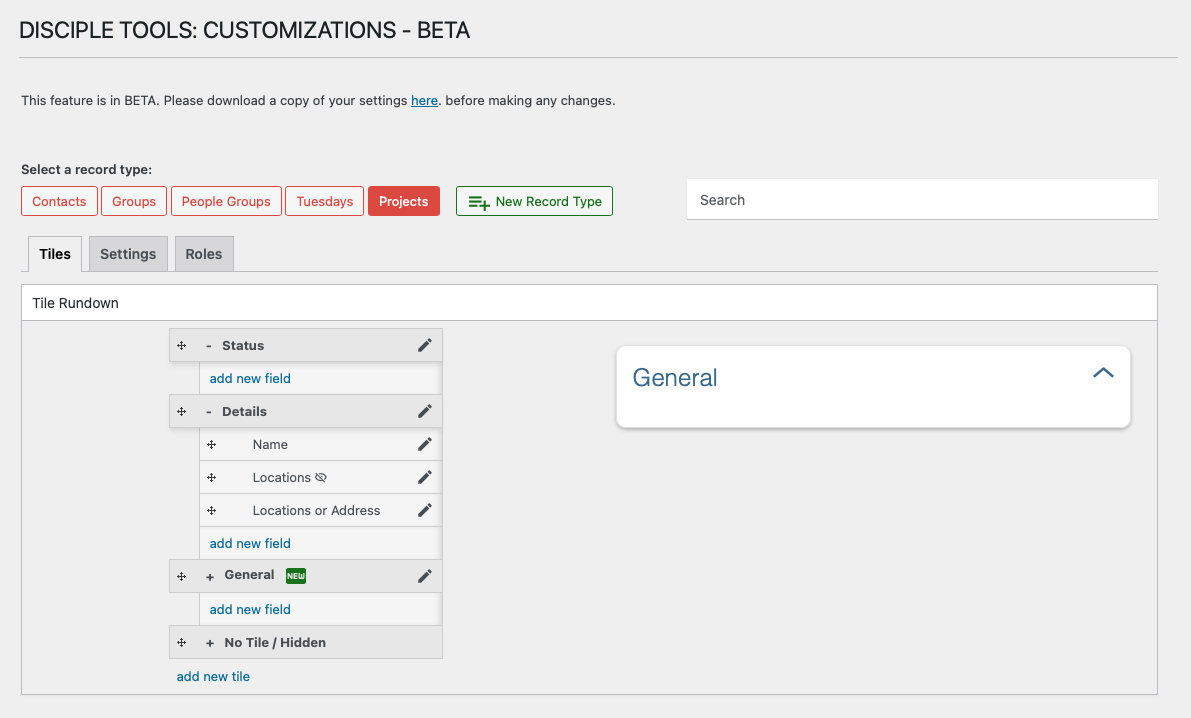
Task: Collapse the General preview card chevron
Action: (1103, 373)
